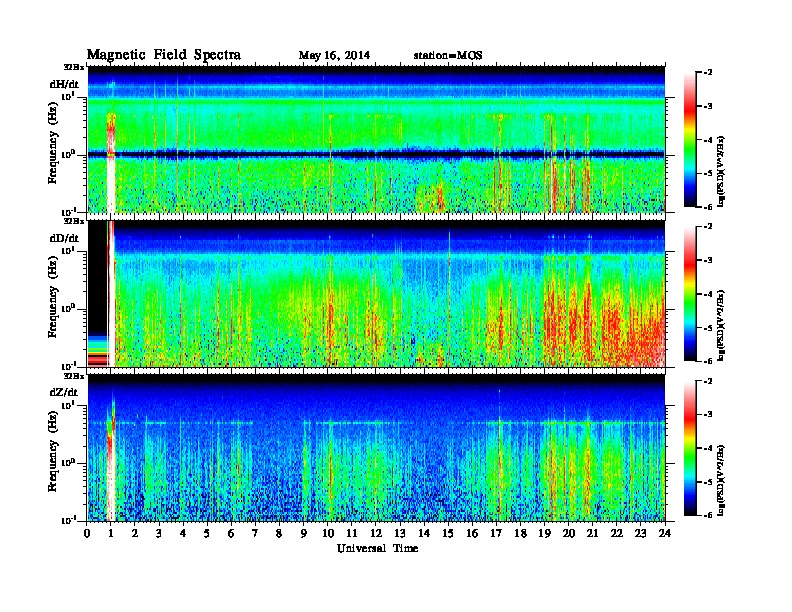Click "-4" on the dH/dt color scale

[708, 140]
